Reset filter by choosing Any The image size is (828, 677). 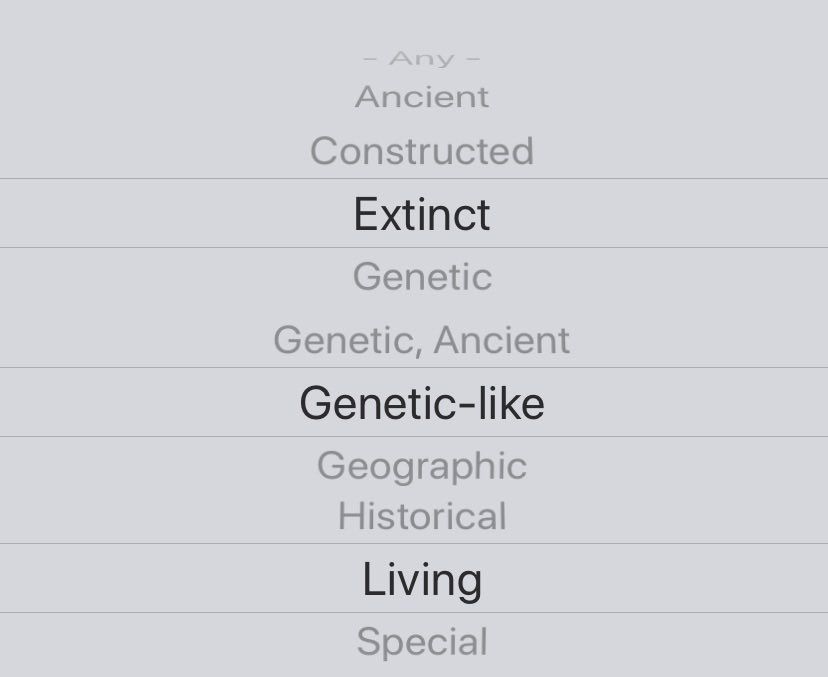[x=421, y=59]
